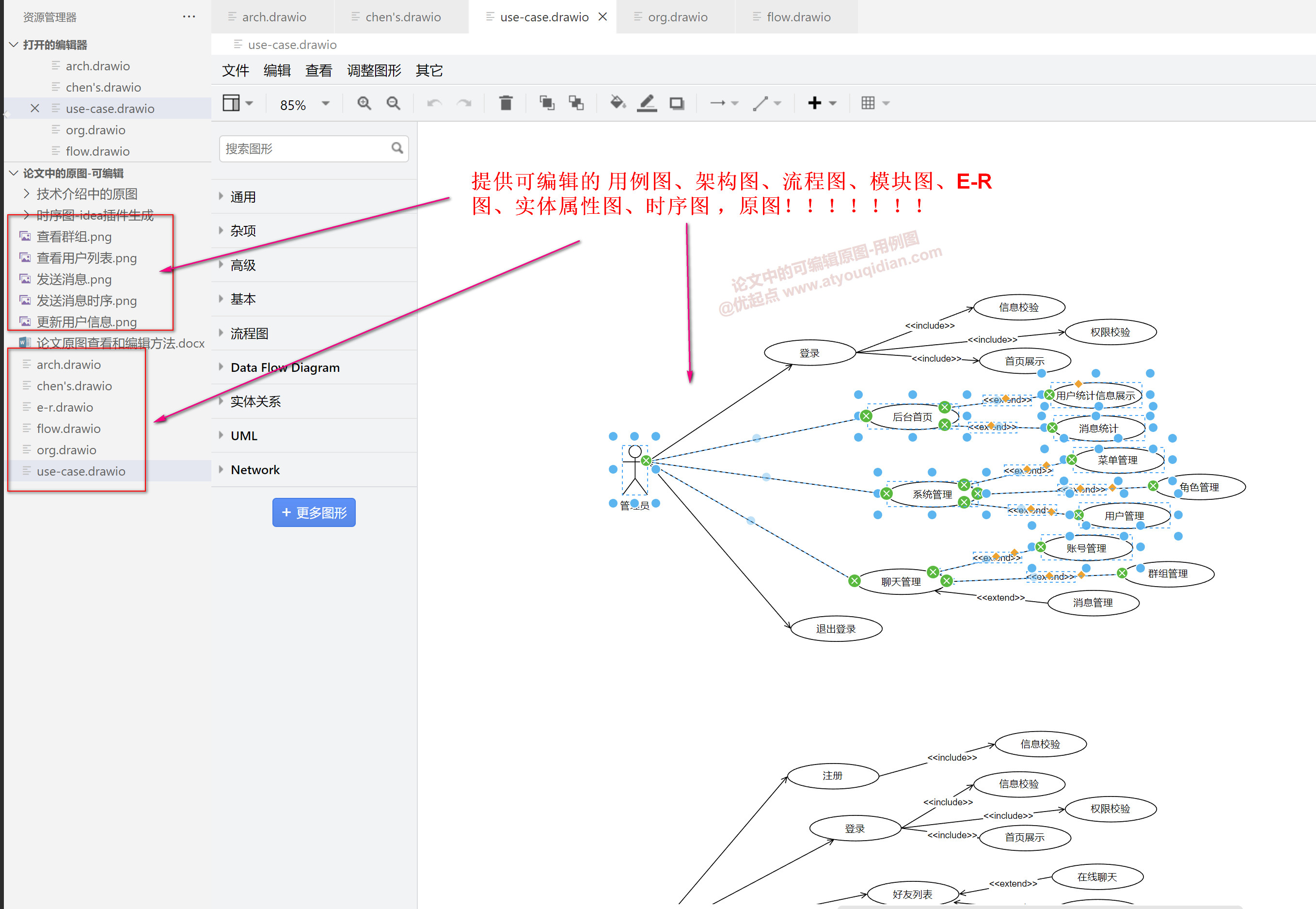
Task: Select the zoom out tool on the toolbar
Action: tap(393, 103)
